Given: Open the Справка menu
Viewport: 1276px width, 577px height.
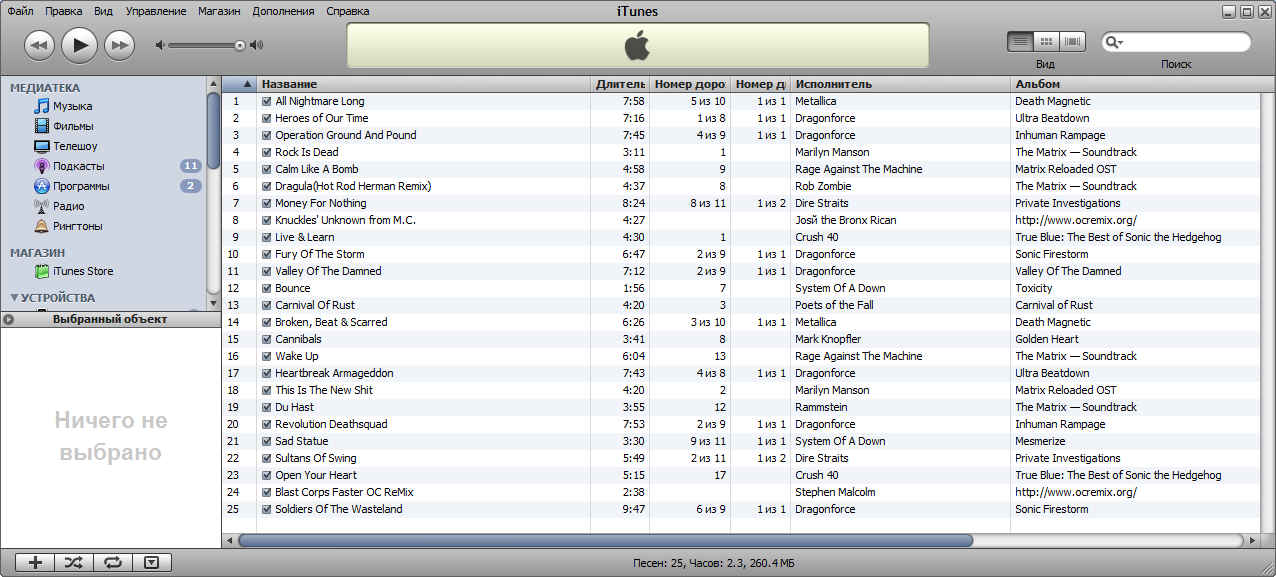Looking at the screenshot, I should [348, 11].
